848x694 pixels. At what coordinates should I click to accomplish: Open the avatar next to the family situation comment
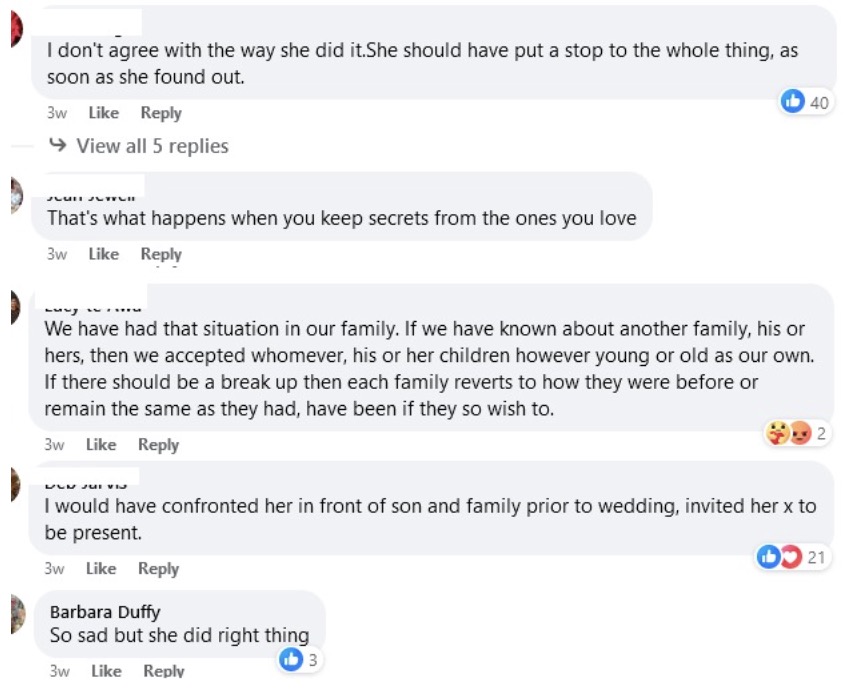(12, 307)
